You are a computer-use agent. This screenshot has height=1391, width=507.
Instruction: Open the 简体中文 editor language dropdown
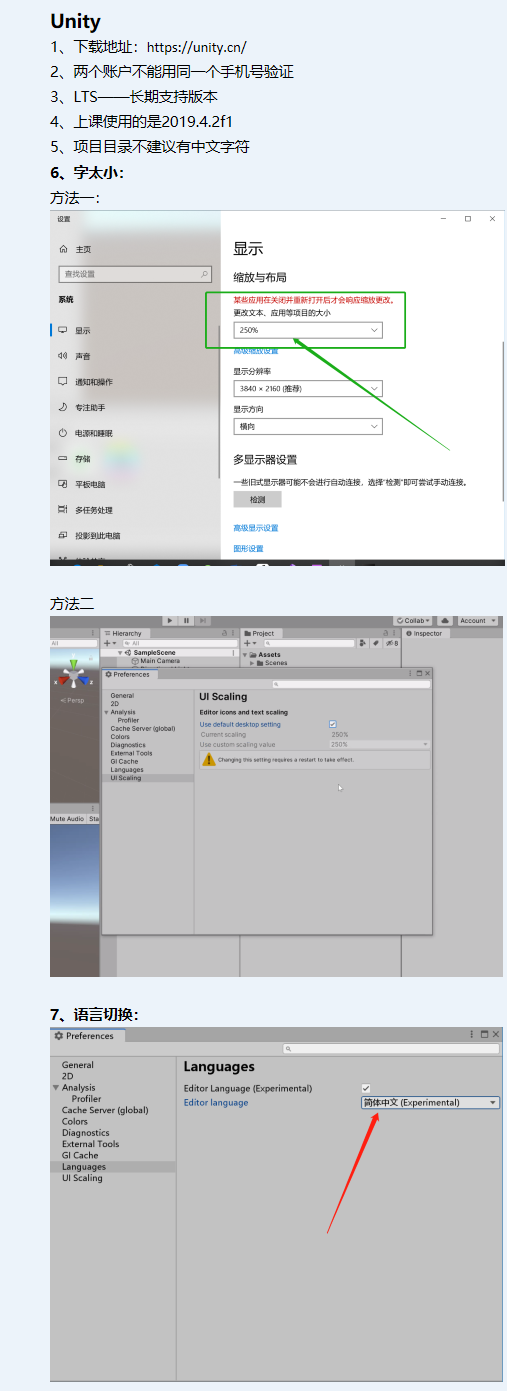pyautogui.click(x=430, y=1103)
